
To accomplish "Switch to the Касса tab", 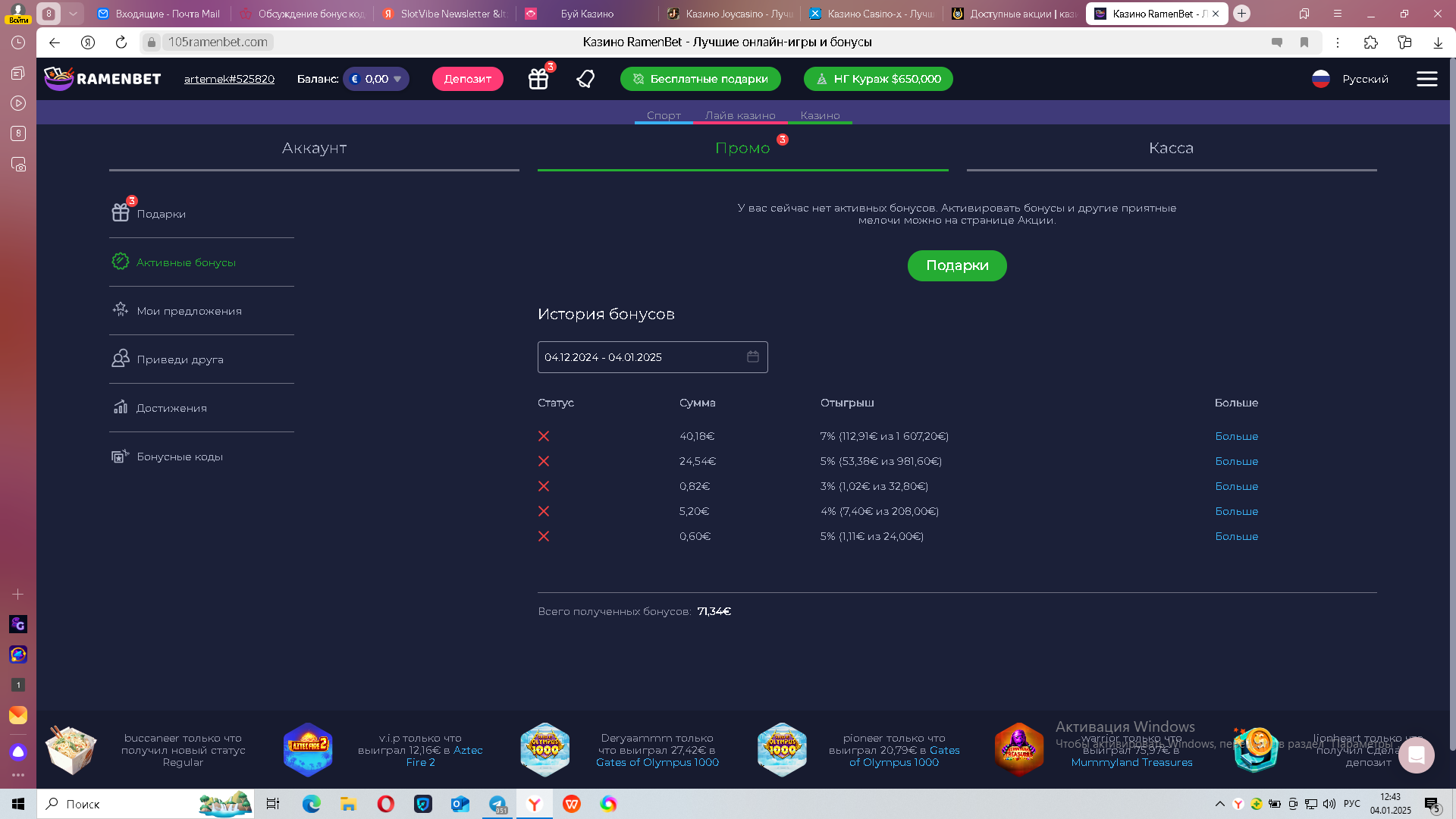I will click(x=1171, y=148).
